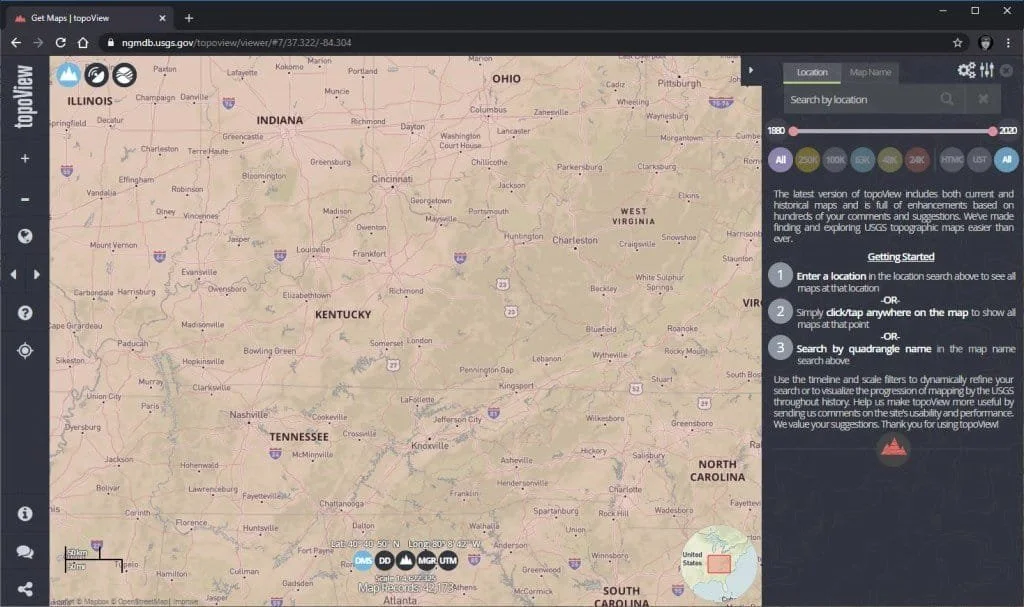1024x607 pixels.
Task: Open the gears settings icon
Action: (x=967, y=70)
